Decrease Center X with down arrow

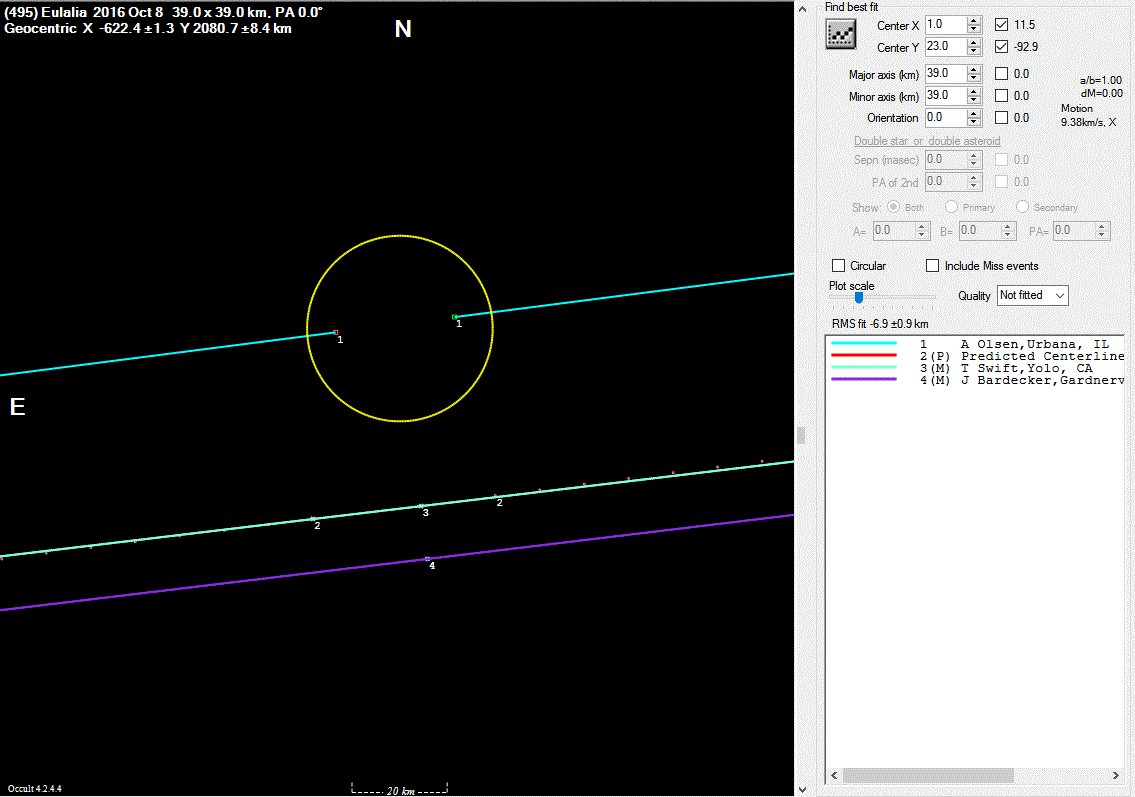[x=974, y=29]
